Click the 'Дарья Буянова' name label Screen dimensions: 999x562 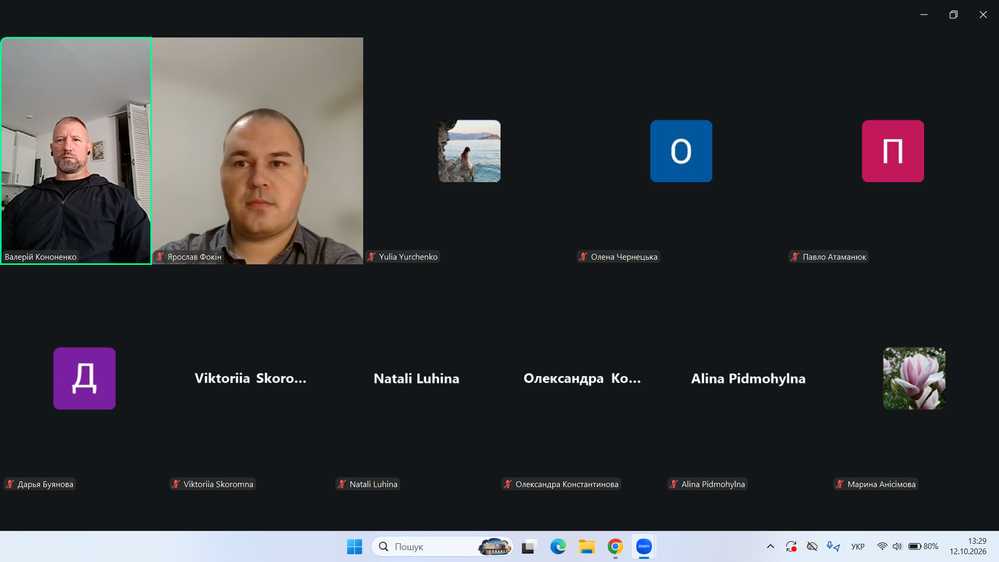pyautogui.click(x=45, y=484)
